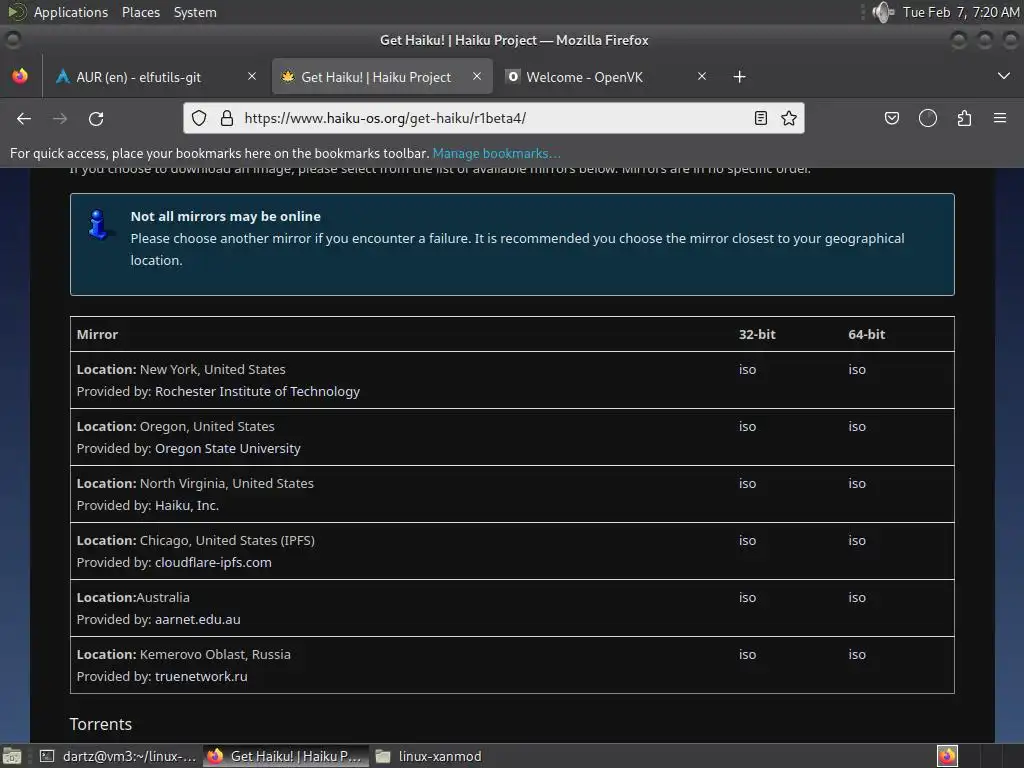Click Firefox View icon in tab bar
Viewport: 1024px width, 768px height.
coord(20,76)
